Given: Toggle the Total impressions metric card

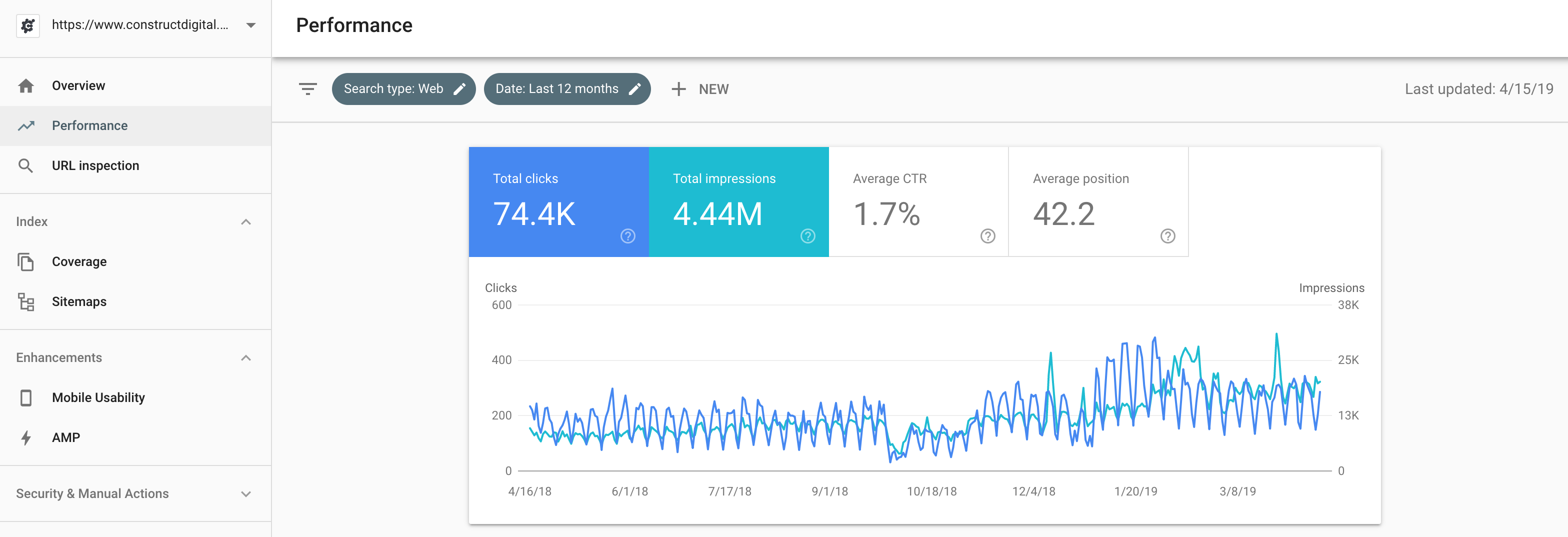Looking at the screenshot, I should pos(737,201).
